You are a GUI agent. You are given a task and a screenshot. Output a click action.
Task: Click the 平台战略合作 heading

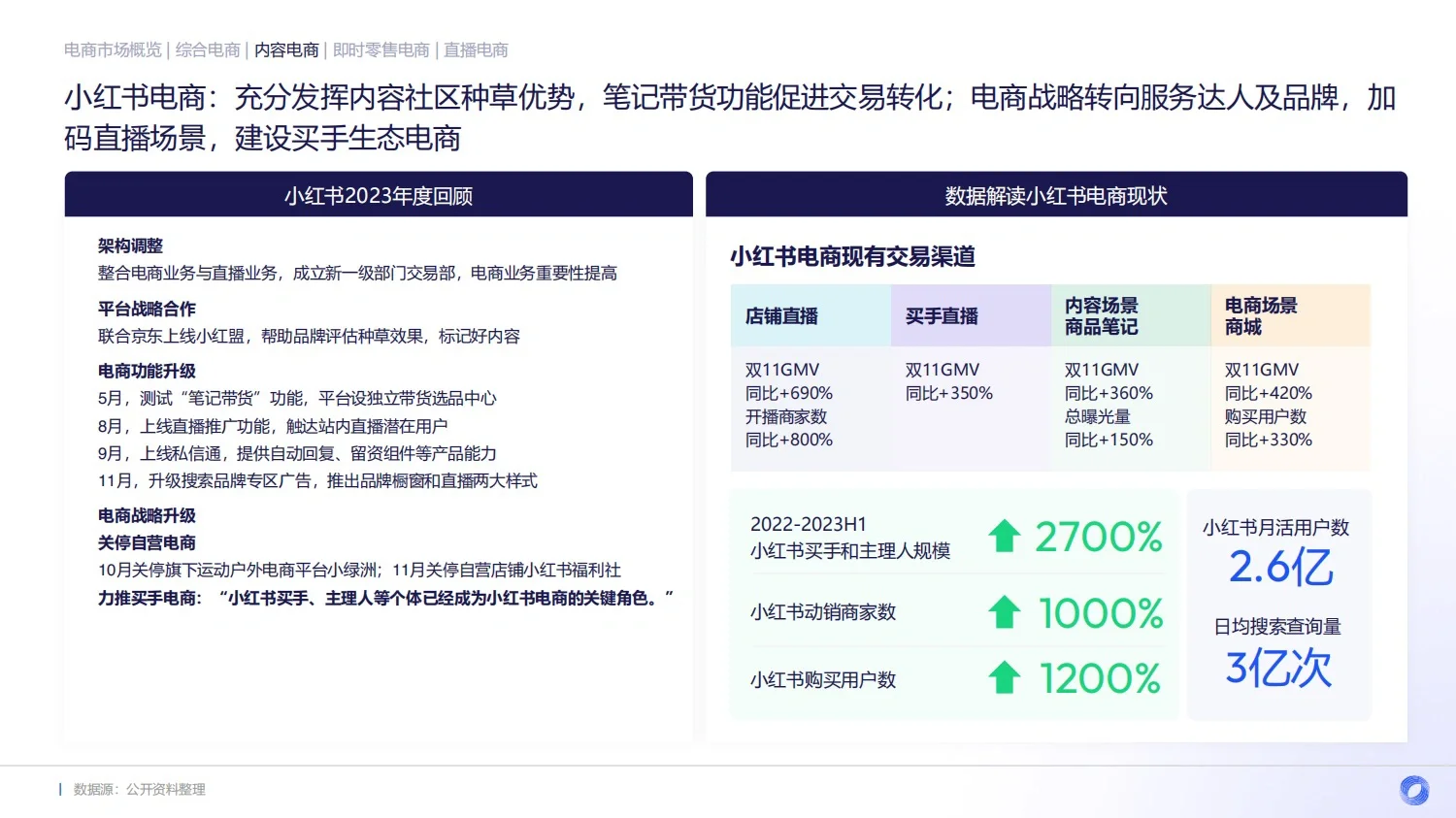(x=147, y=310)
